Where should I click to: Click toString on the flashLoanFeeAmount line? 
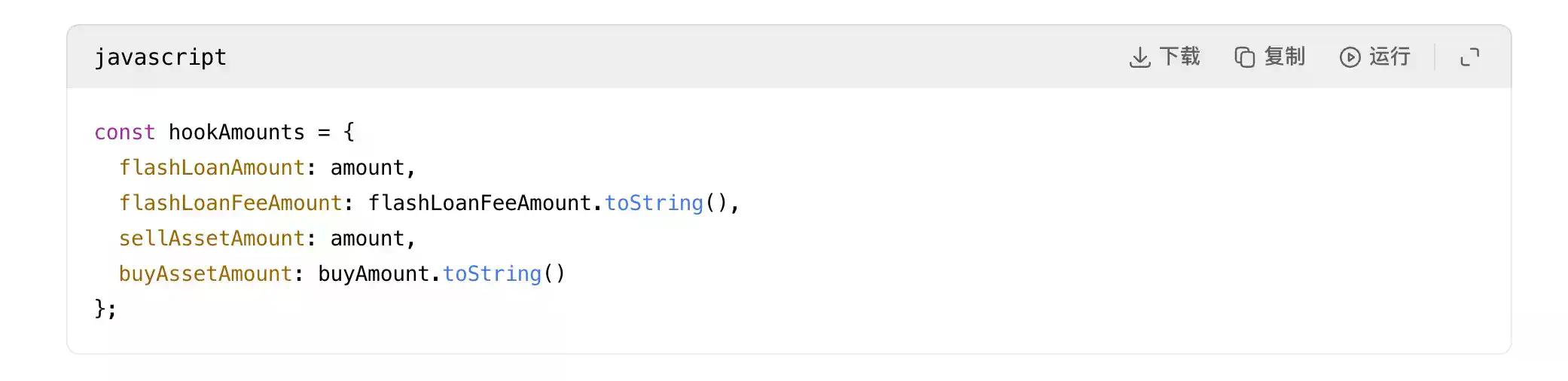pos(654,203)
